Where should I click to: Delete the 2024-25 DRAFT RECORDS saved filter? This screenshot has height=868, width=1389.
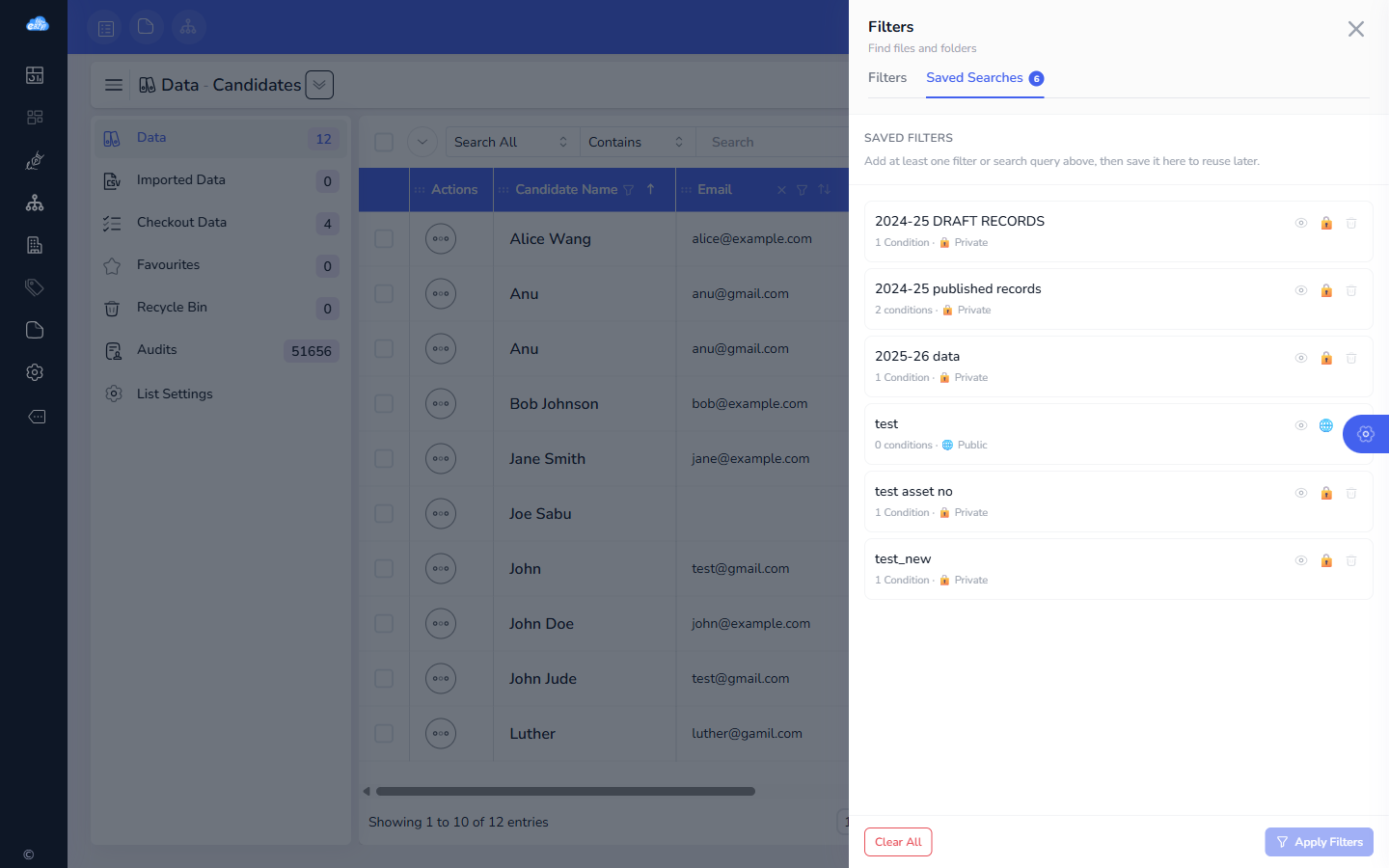click(1351, 223)
